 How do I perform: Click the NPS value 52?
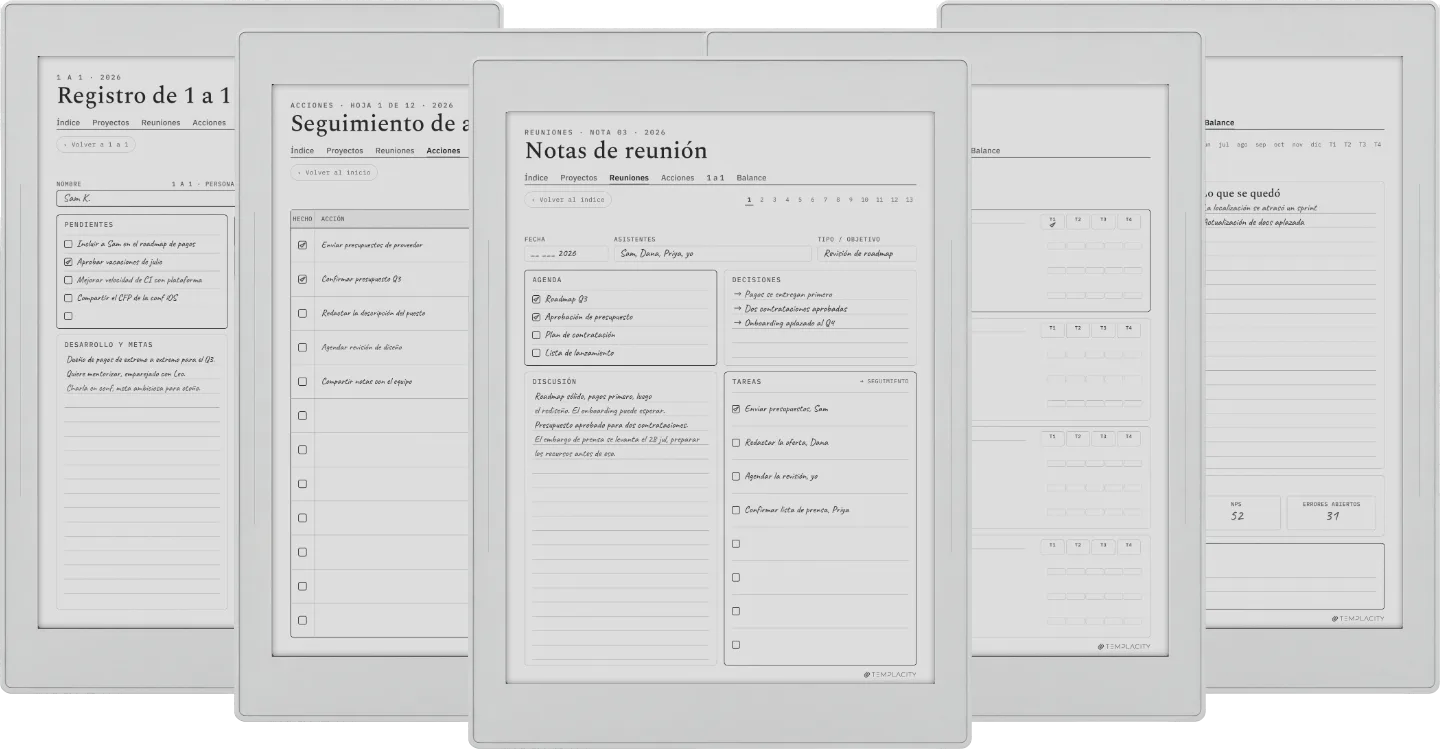(x=1238, y=516)
